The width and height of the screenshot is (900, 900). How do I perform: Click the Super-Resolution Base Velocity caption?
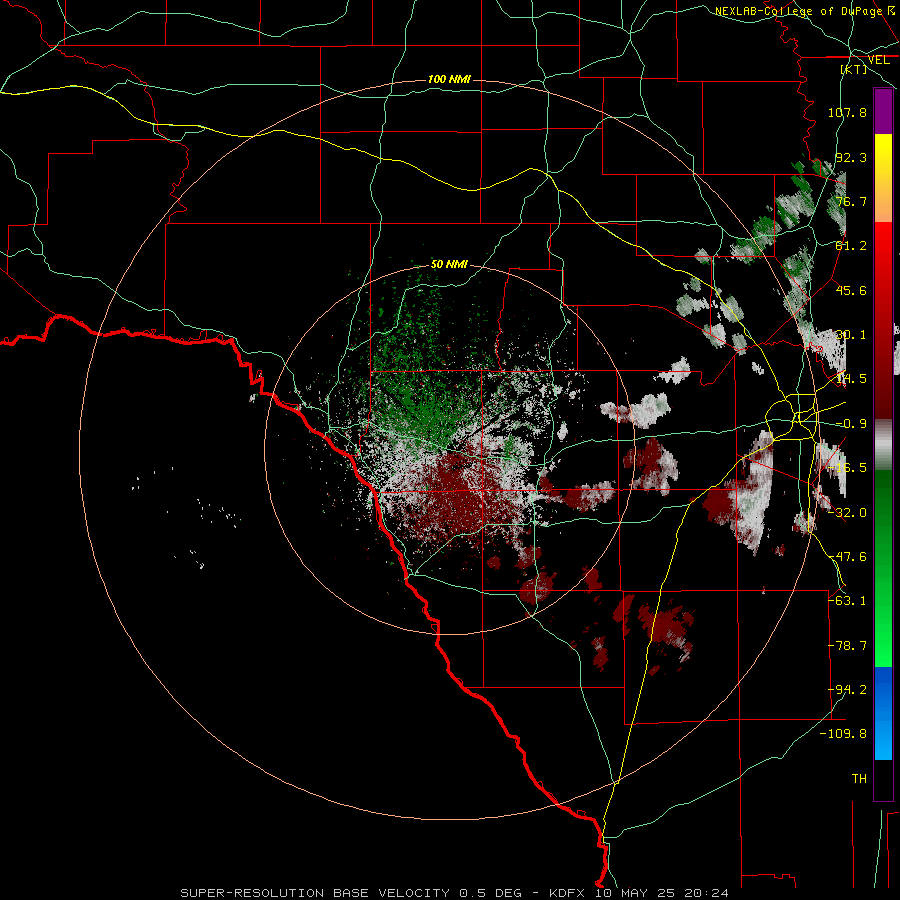click(x=454, y=893)
